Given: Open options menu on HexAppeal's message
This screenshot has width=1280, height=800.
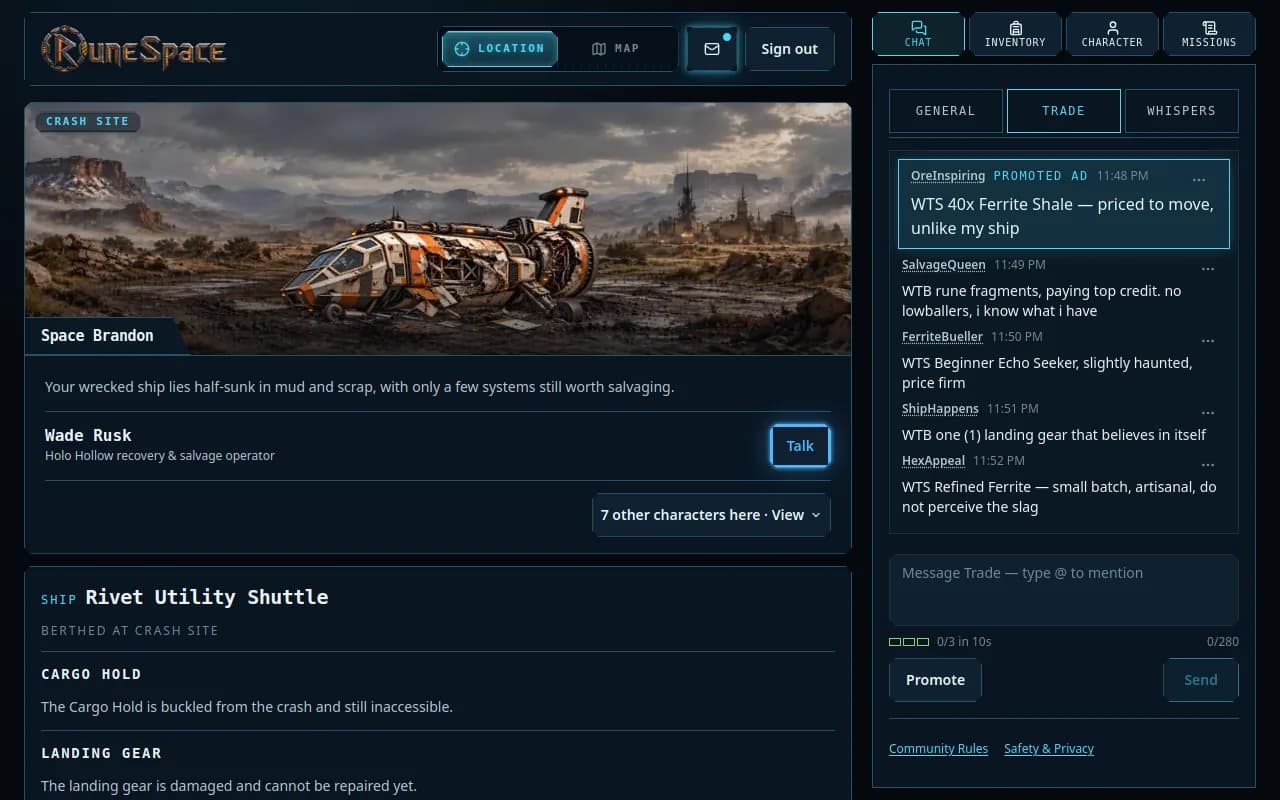Looking at the screenshot, I should [1208, 465].
